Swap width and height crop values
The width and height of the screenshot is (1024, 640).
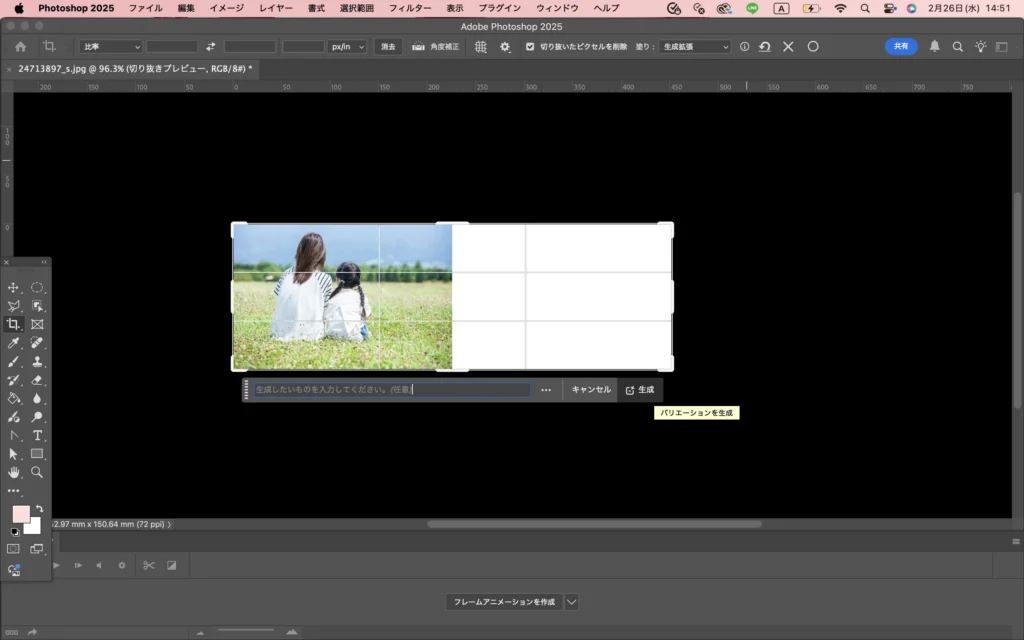tap(211, 47)
